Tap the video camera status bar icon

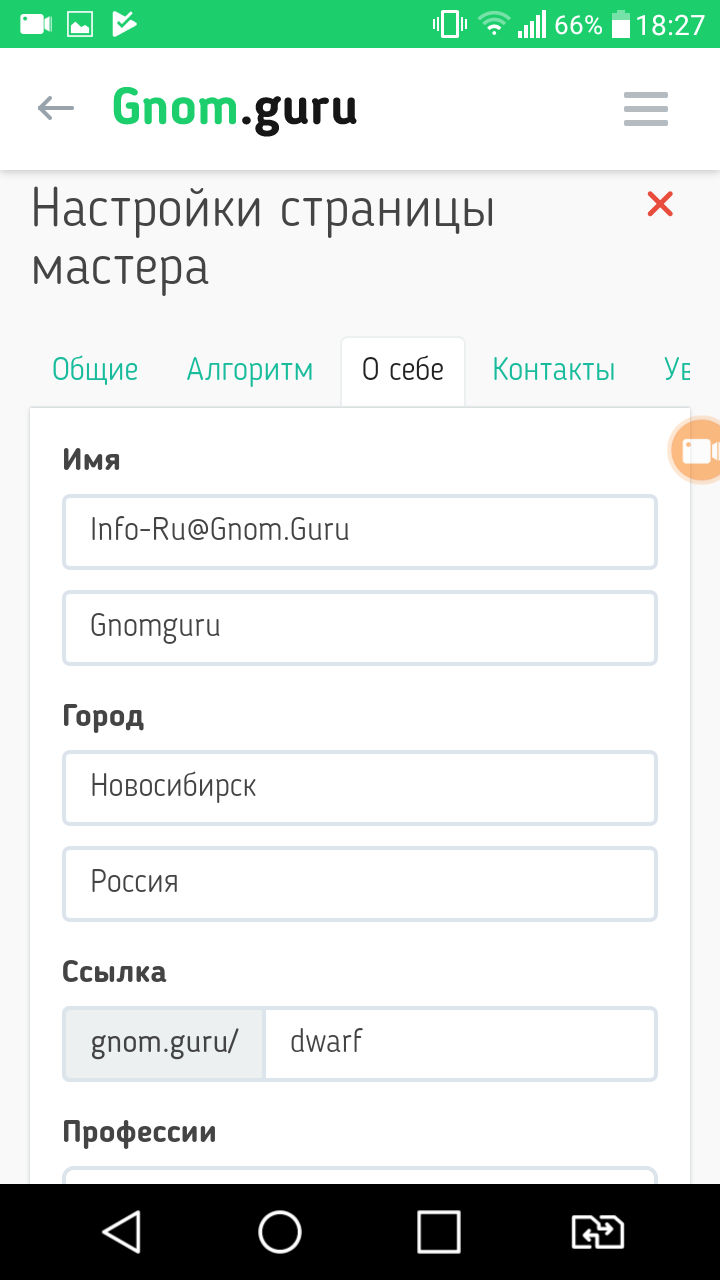36,24
